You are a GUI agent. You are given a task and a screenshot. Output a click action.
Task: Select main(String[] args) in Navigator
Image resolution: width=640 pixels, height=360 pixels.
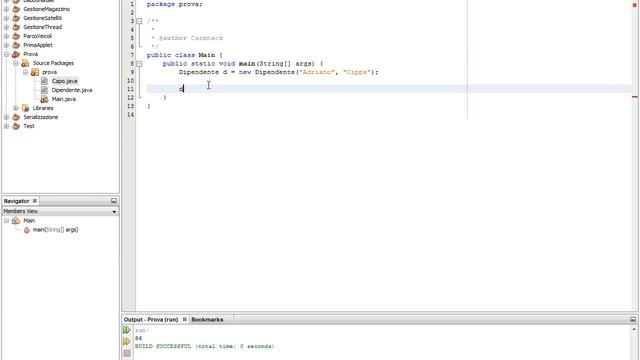point(56,230)
